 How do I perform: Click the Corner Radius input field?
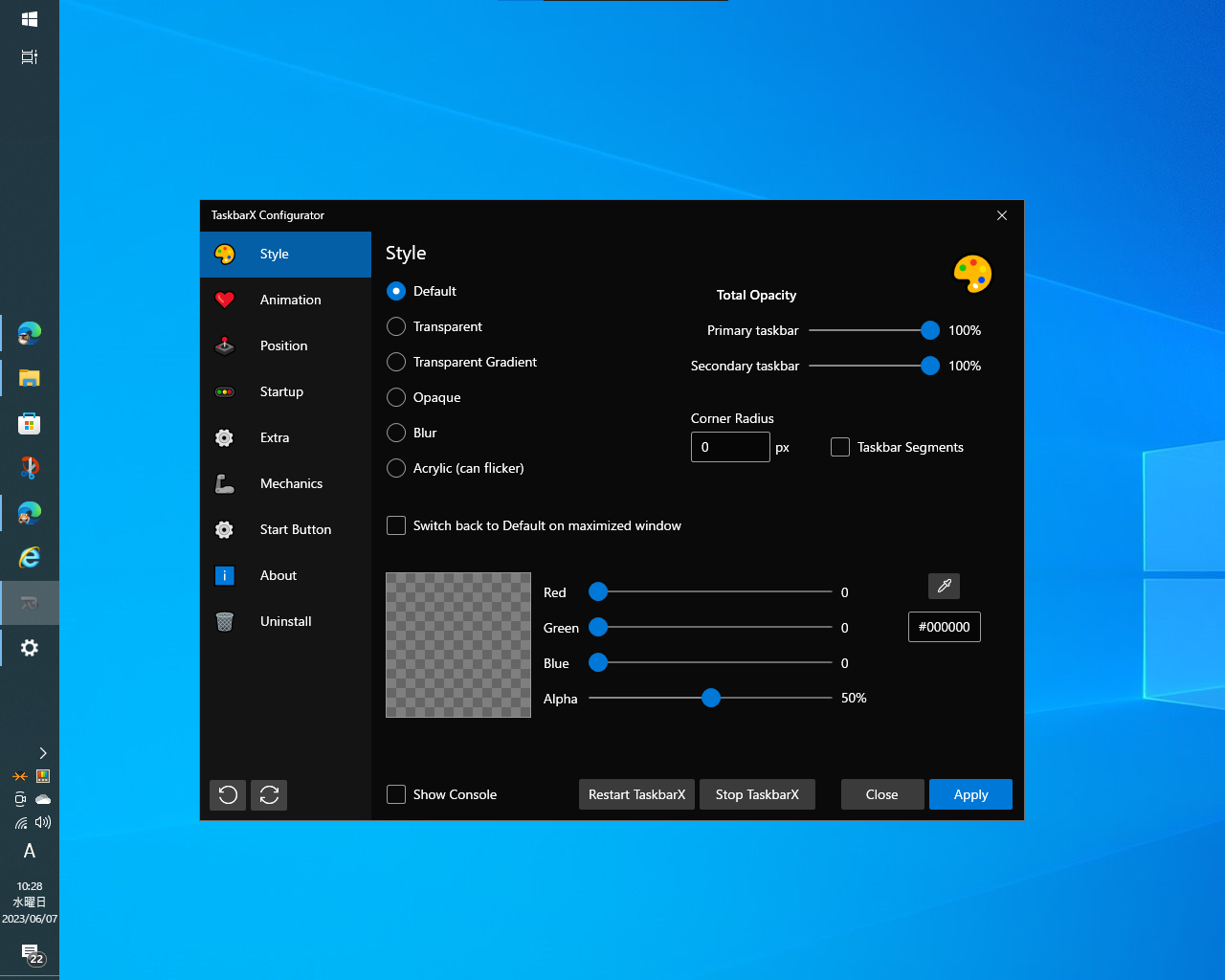pos(730,447)
